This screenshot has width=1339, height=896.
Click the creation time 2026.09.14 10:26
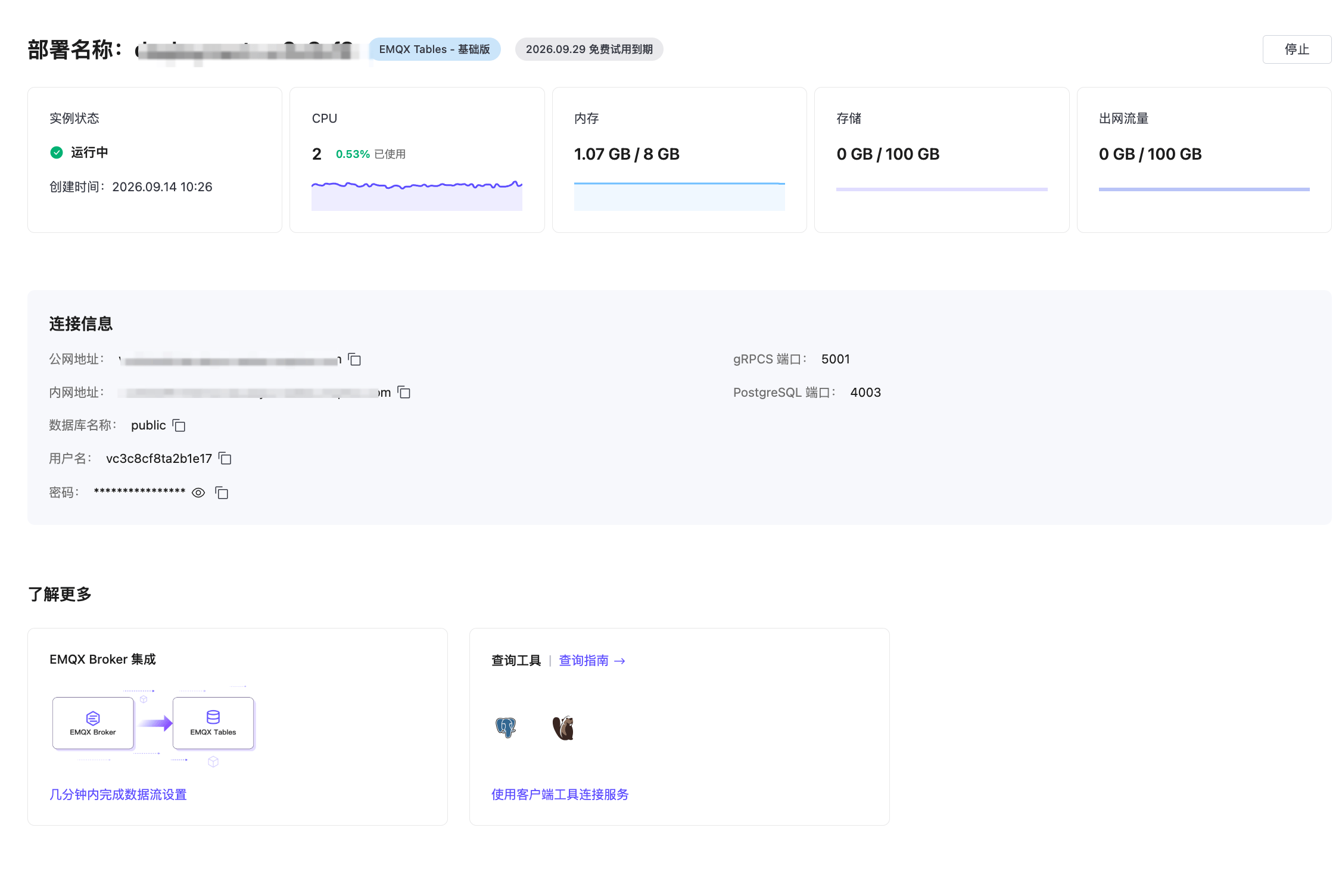tap(162, 187)
